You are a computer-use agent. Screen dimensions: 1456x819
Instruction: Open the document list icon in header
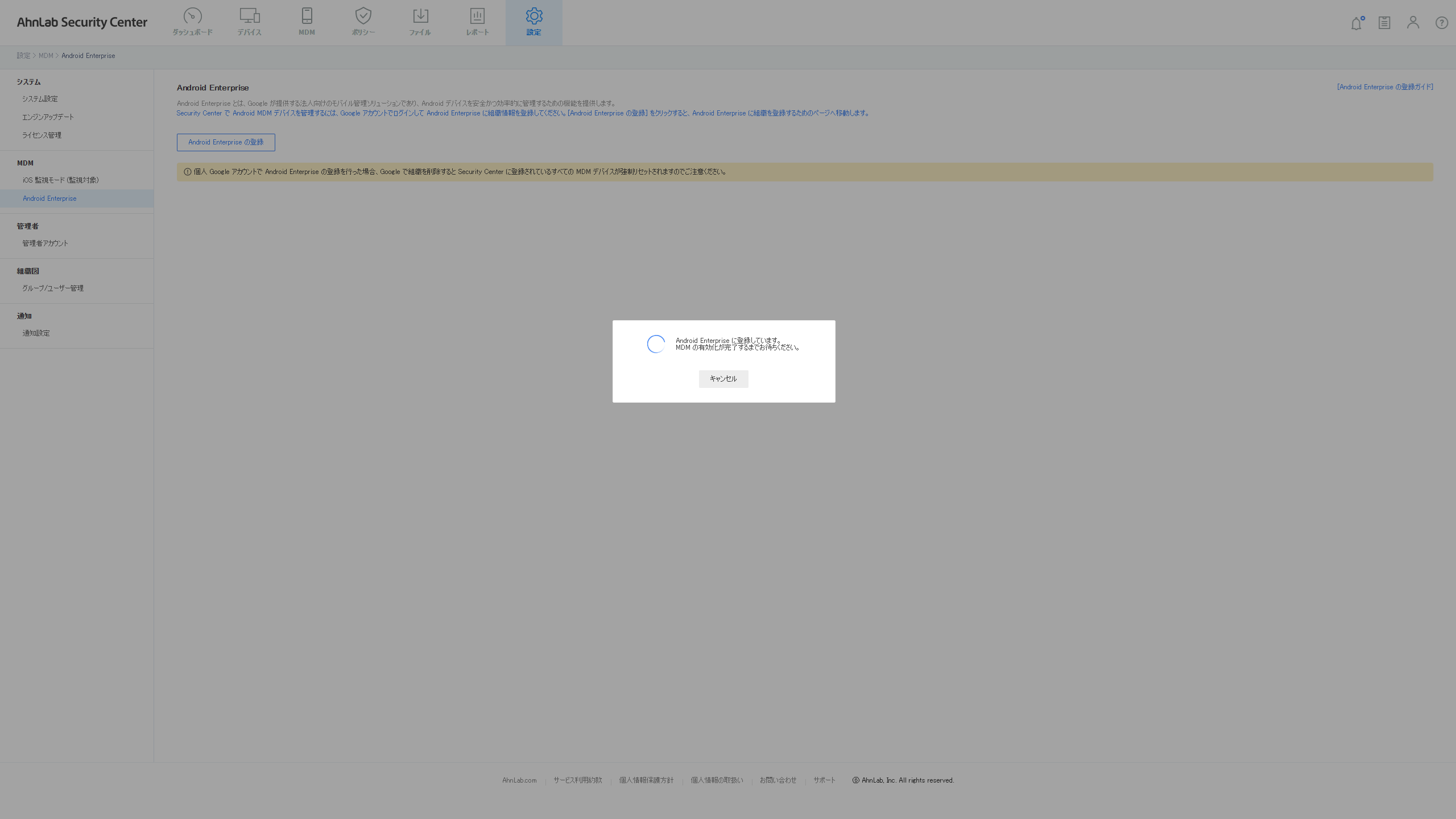pyautogui.click(x=1384, y=23)
